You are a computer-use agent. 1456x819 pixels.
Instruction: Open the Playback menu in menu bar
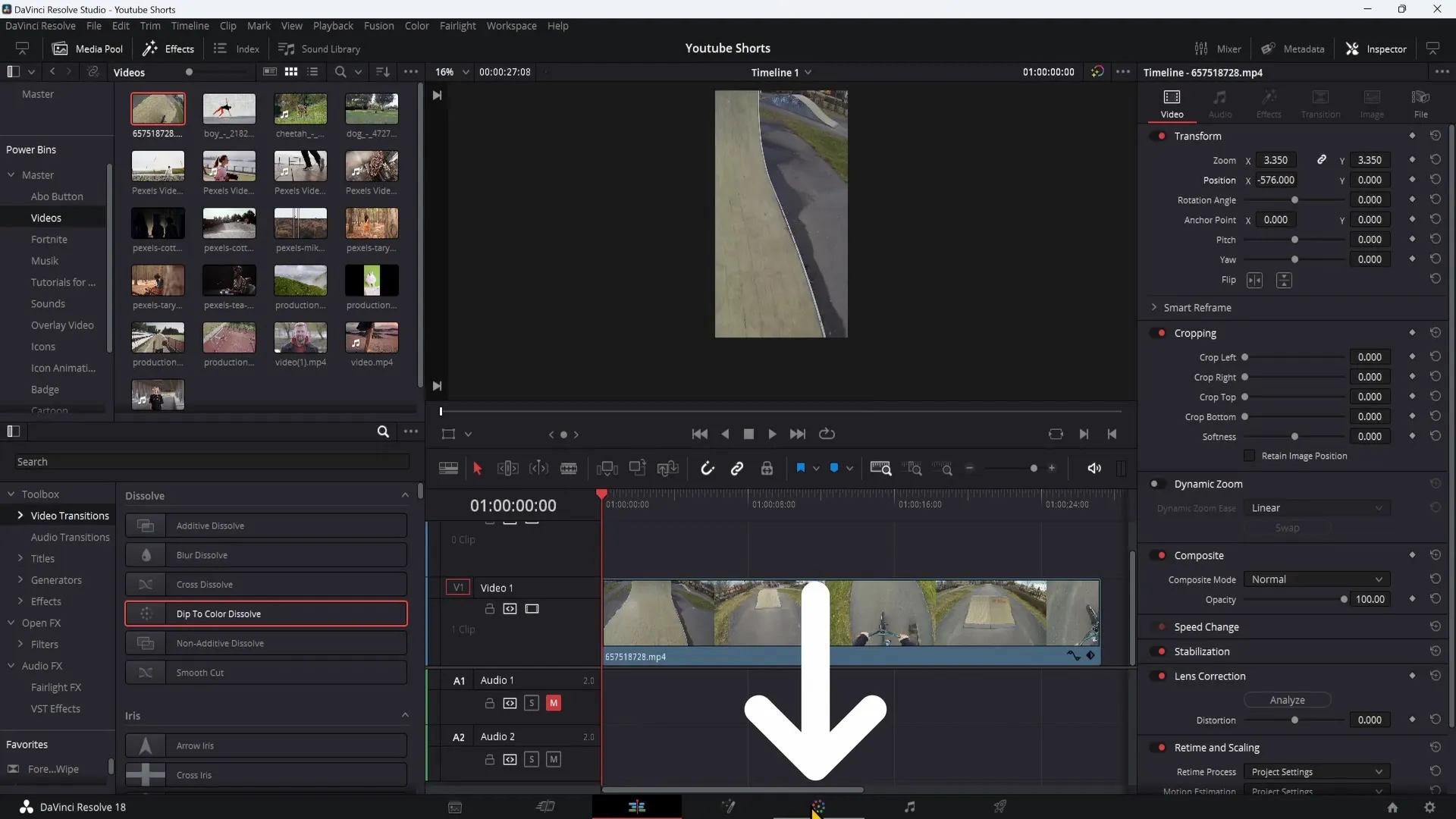(333, 25)
